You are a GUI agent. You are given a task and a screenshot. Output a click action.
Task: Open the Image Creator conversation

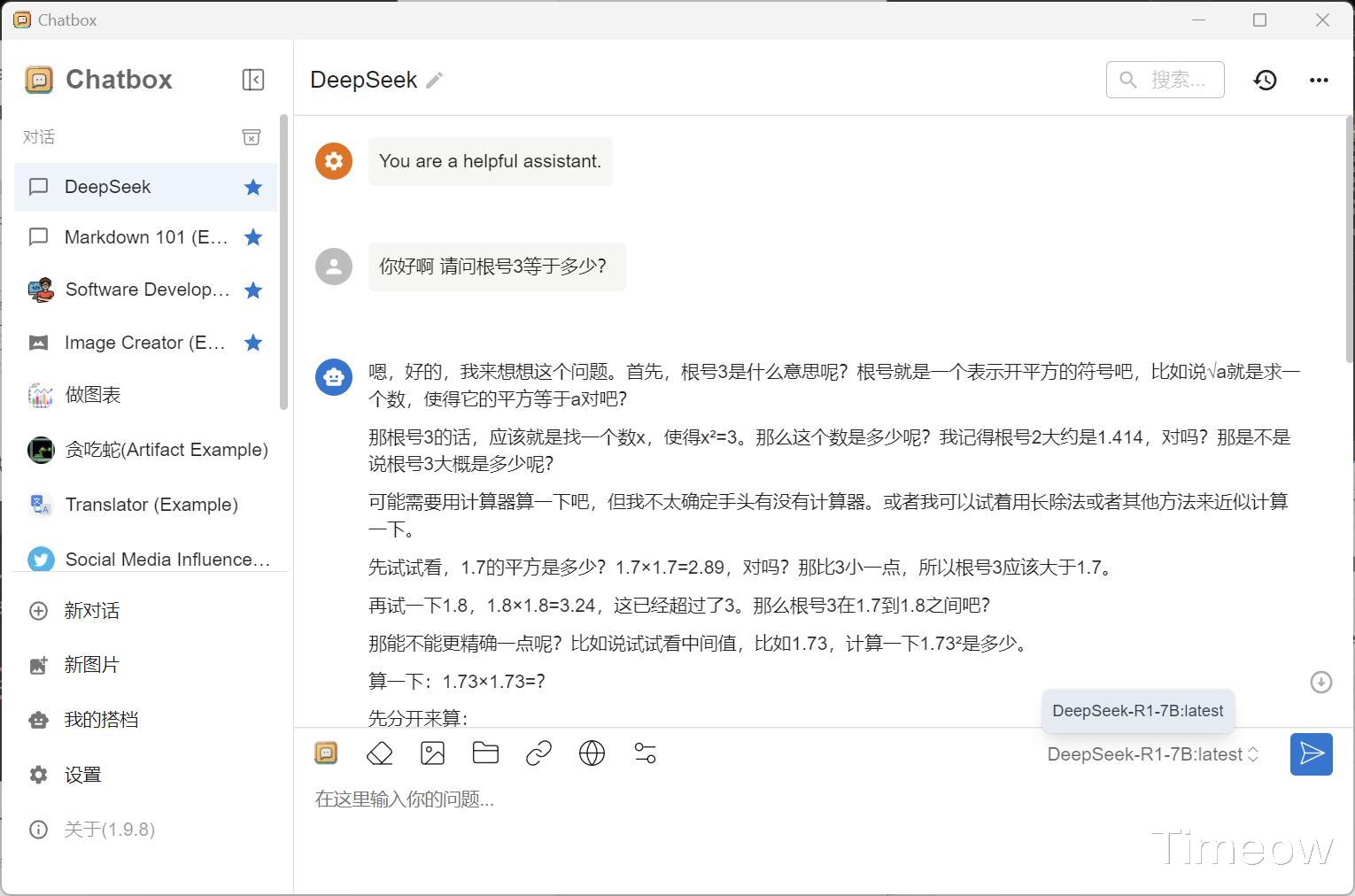[146, 343]
